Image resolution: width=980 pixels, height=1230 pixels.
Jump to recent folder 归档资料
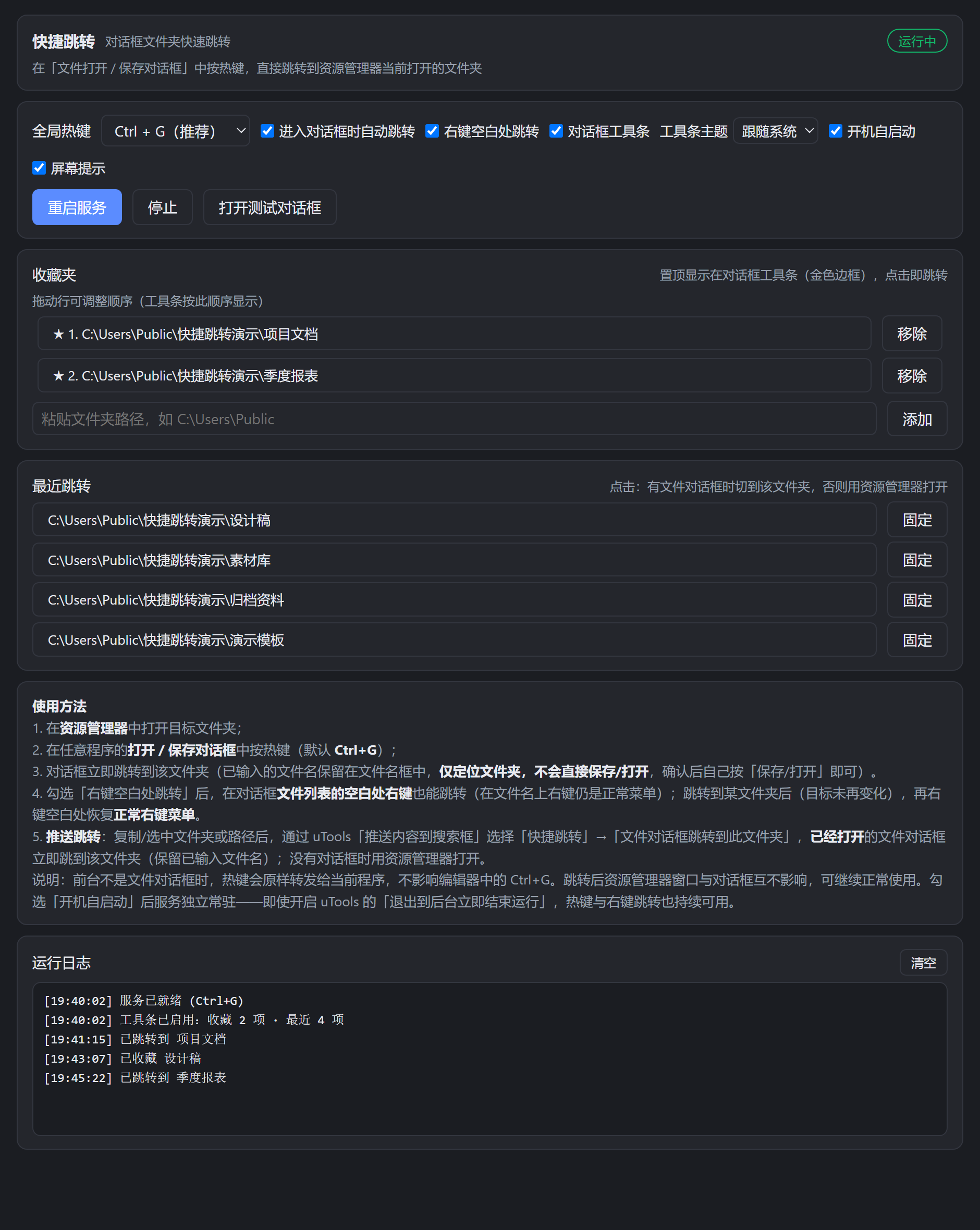(x=455, y=599)
